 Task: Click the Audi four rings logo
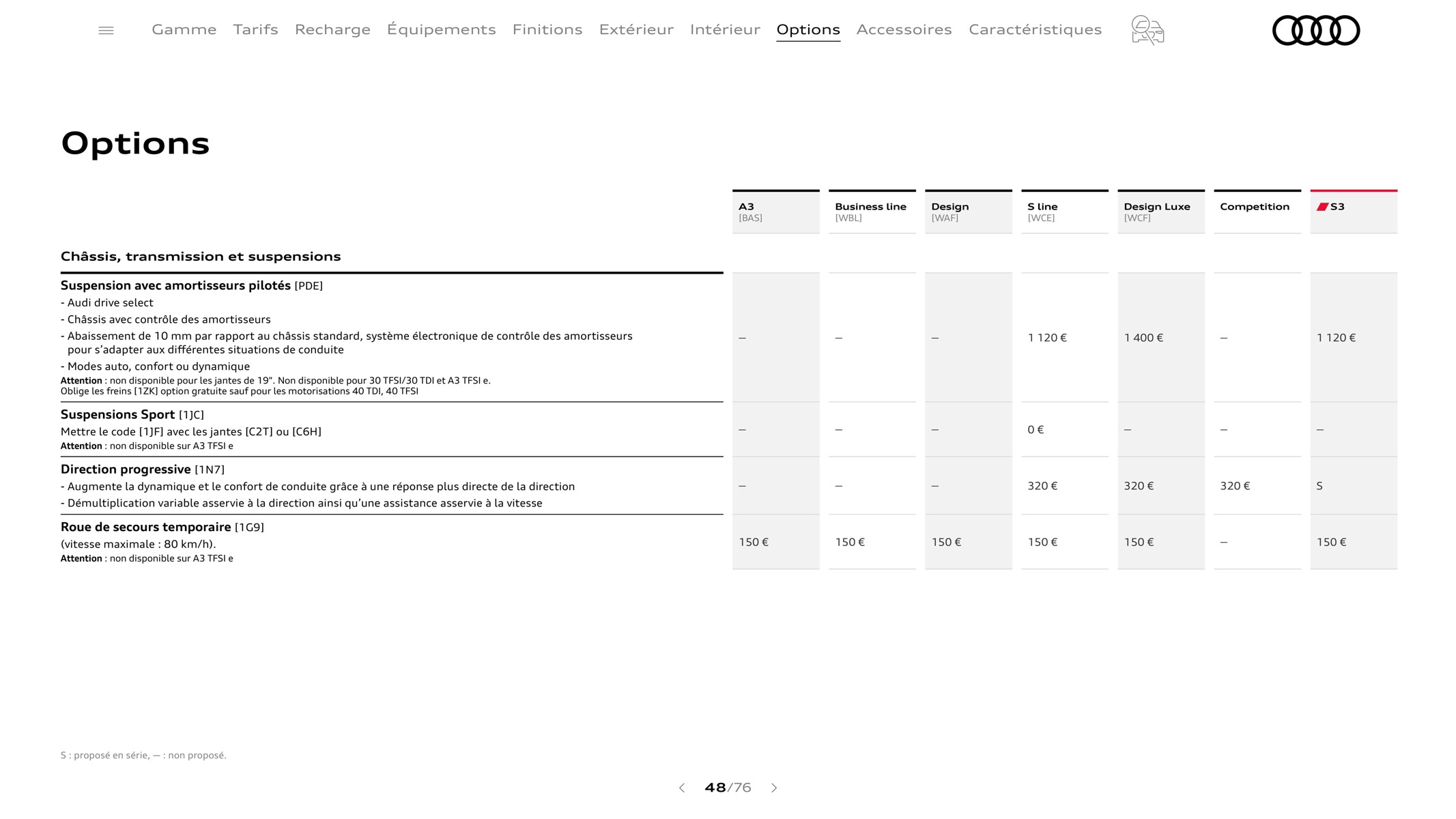[x=1316, y=30]
